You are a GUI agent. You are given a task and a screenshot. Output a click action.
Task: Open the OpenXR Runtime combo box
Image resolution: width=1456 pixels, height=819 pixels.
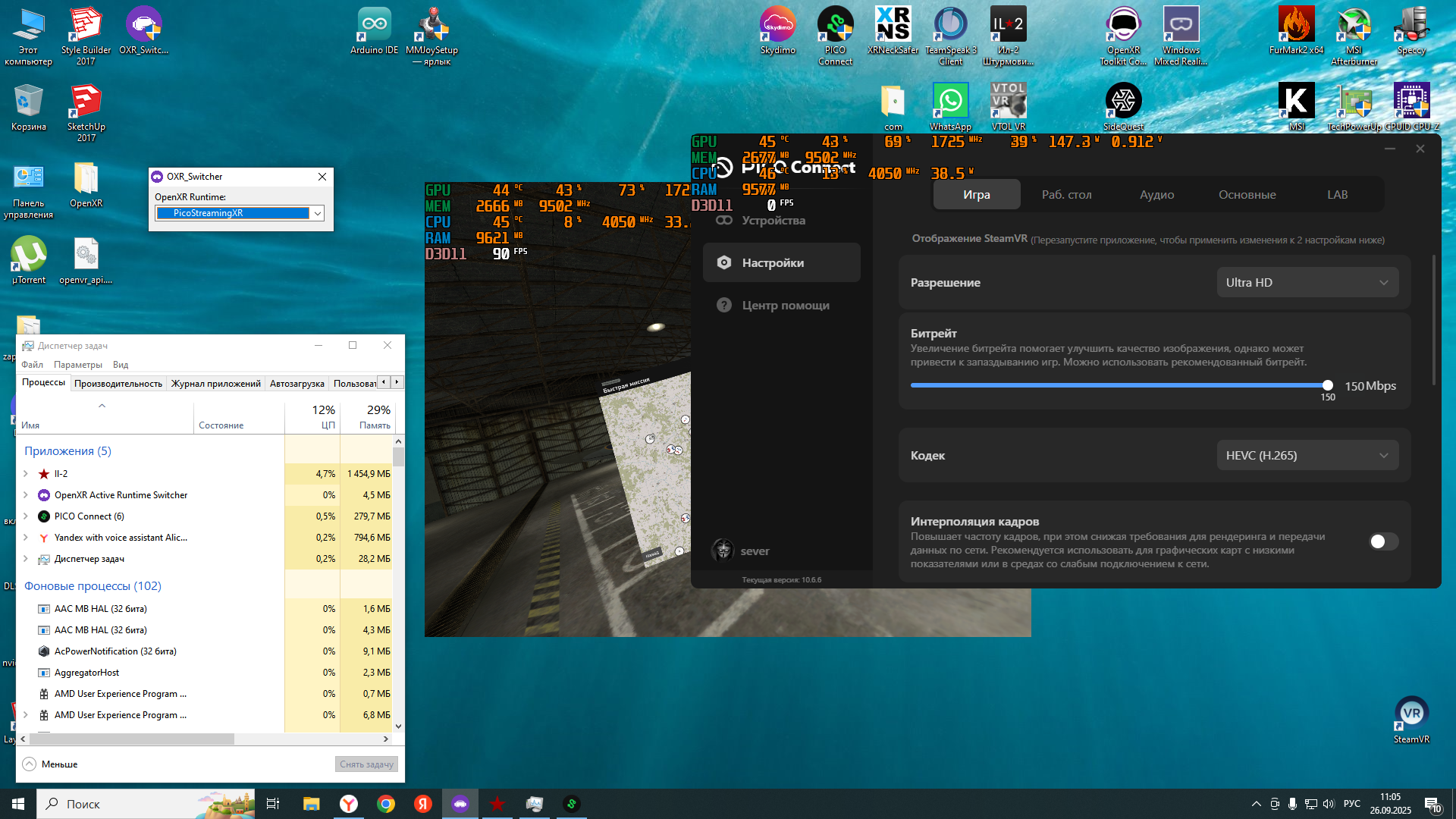pyautogui.click(x=240, y=213)
